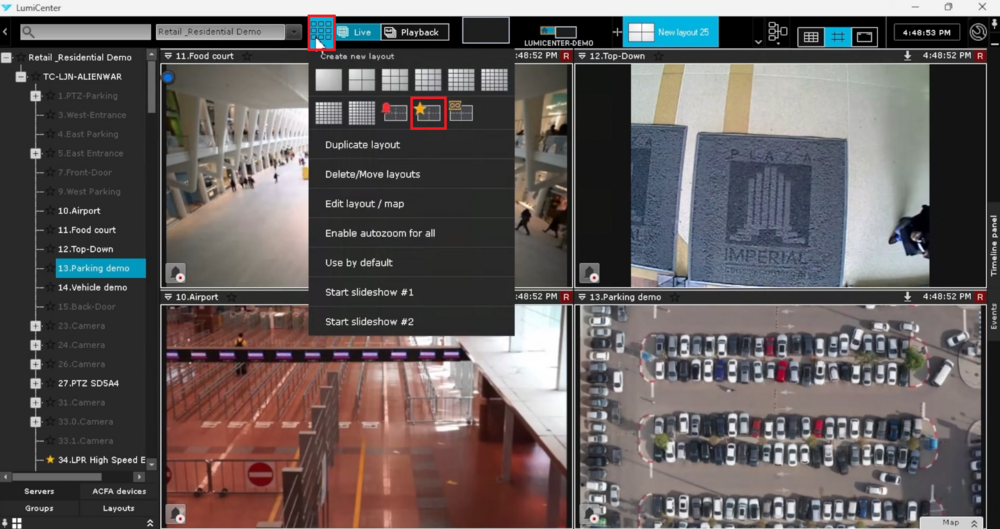Toggle favorite star on 10.Airport tree item
Screen dimensions: 1000x529
[50, 211]
